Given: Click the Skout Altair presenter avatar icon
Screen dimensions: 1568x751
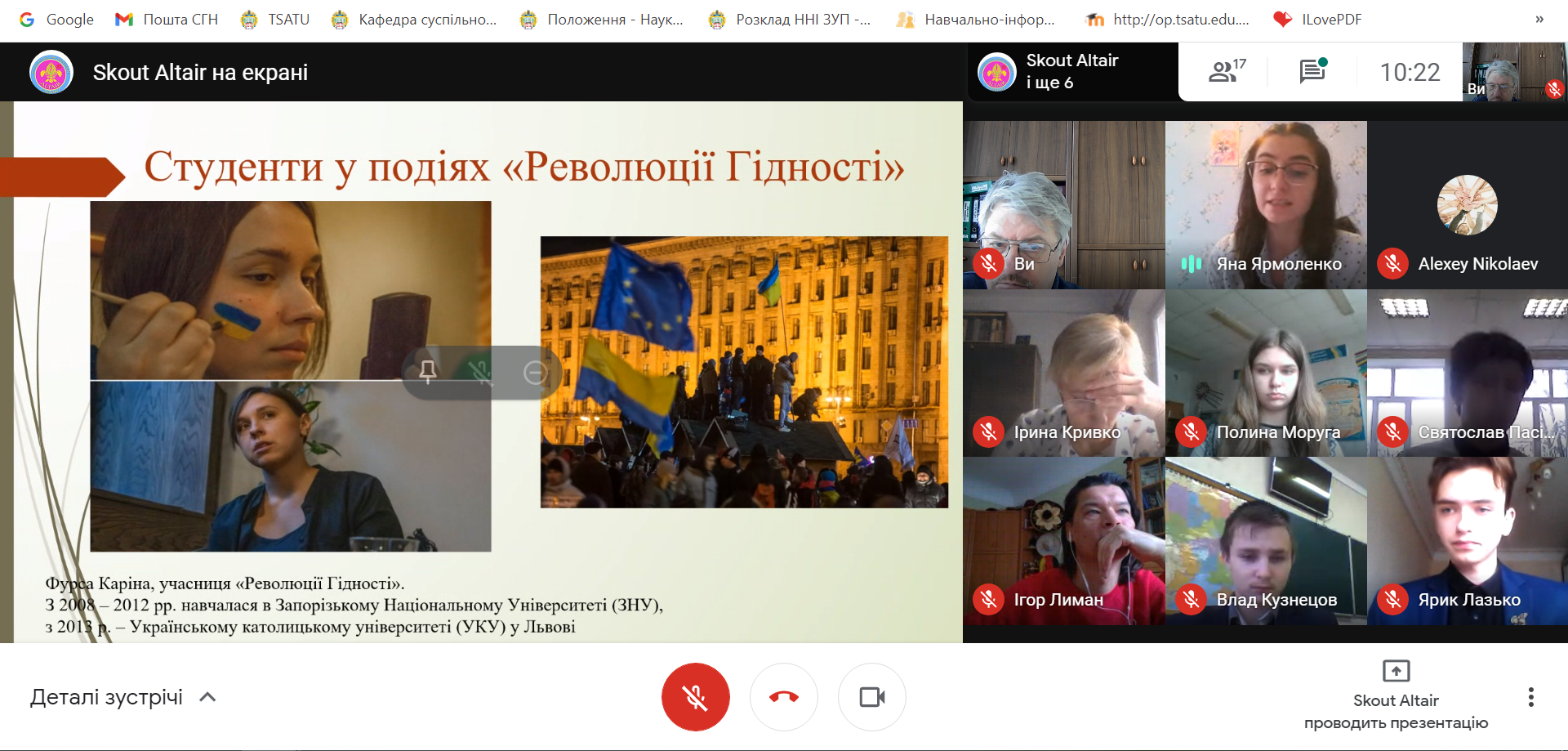Looking at the screenshot, I should coord(51,72).
